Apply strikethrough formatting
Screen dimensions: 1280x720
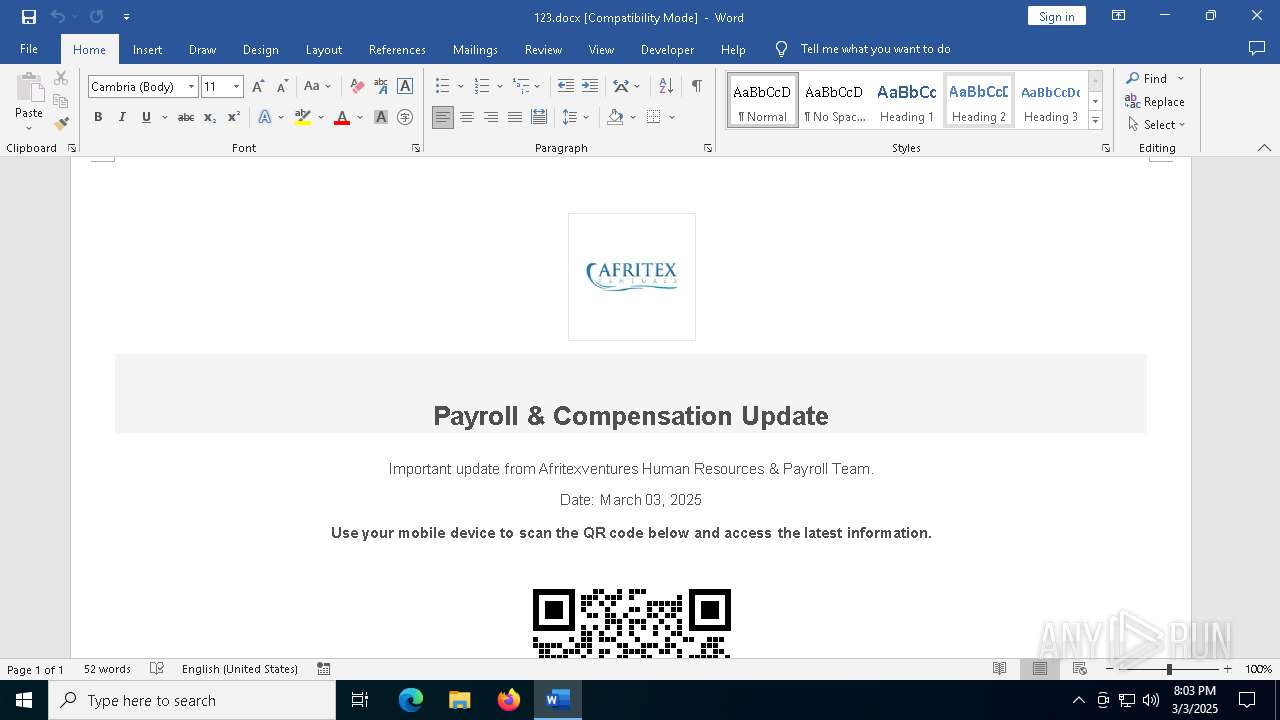[x=186, y=117]
